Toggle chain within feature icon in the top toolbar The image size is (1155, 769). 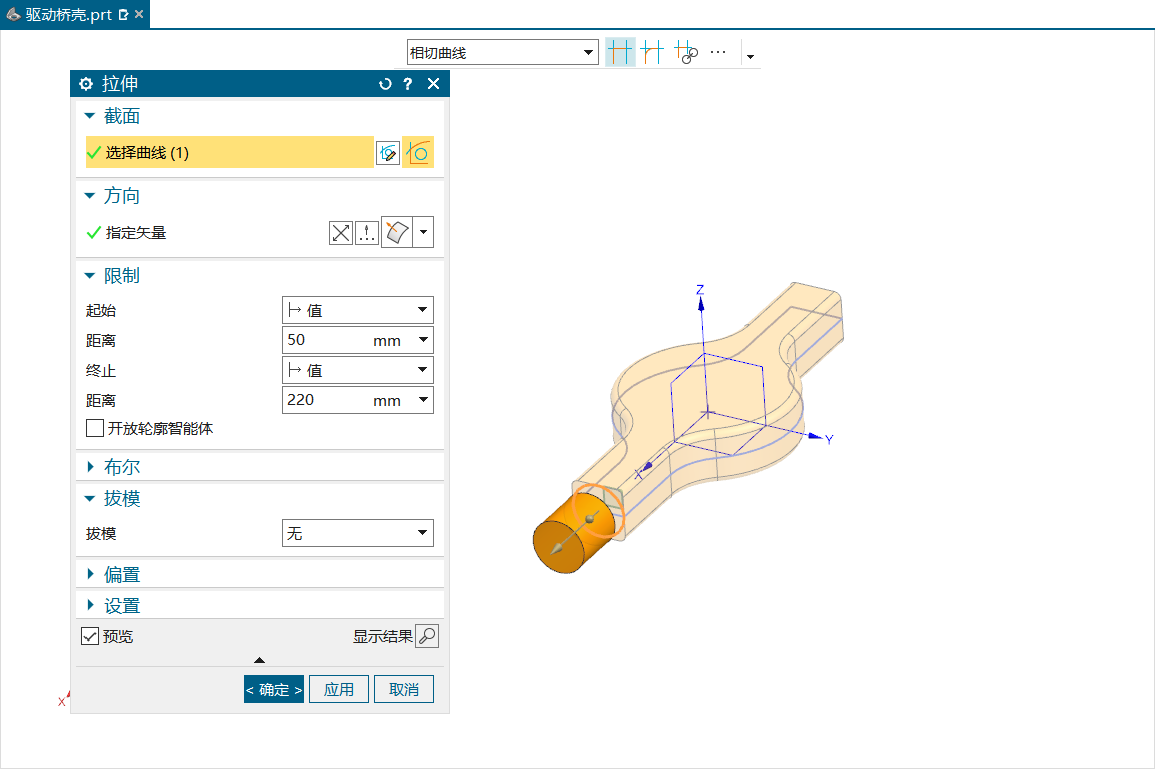pos(686,52)
